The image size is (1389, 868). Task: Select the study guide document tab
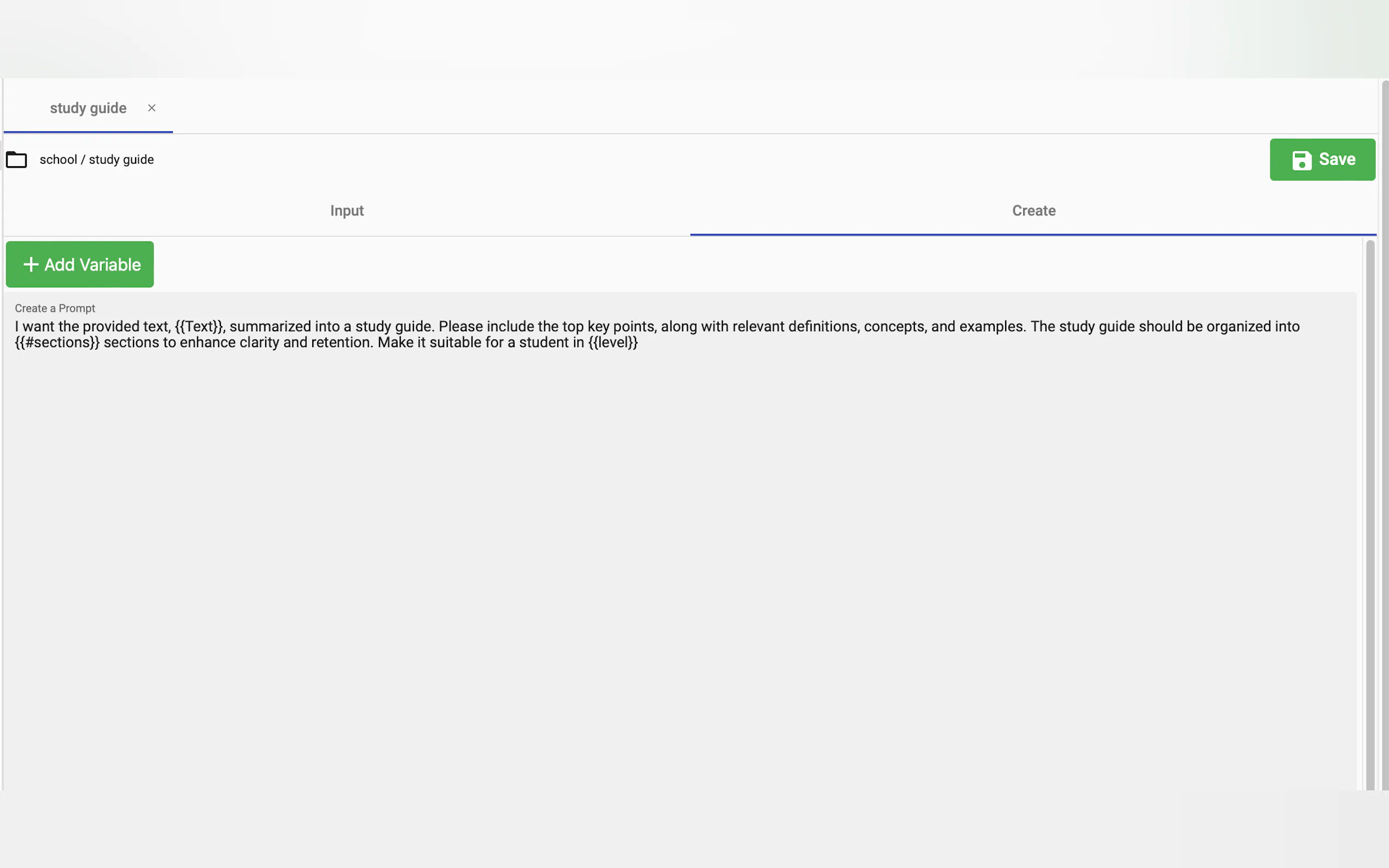click(x=88, y=108)
